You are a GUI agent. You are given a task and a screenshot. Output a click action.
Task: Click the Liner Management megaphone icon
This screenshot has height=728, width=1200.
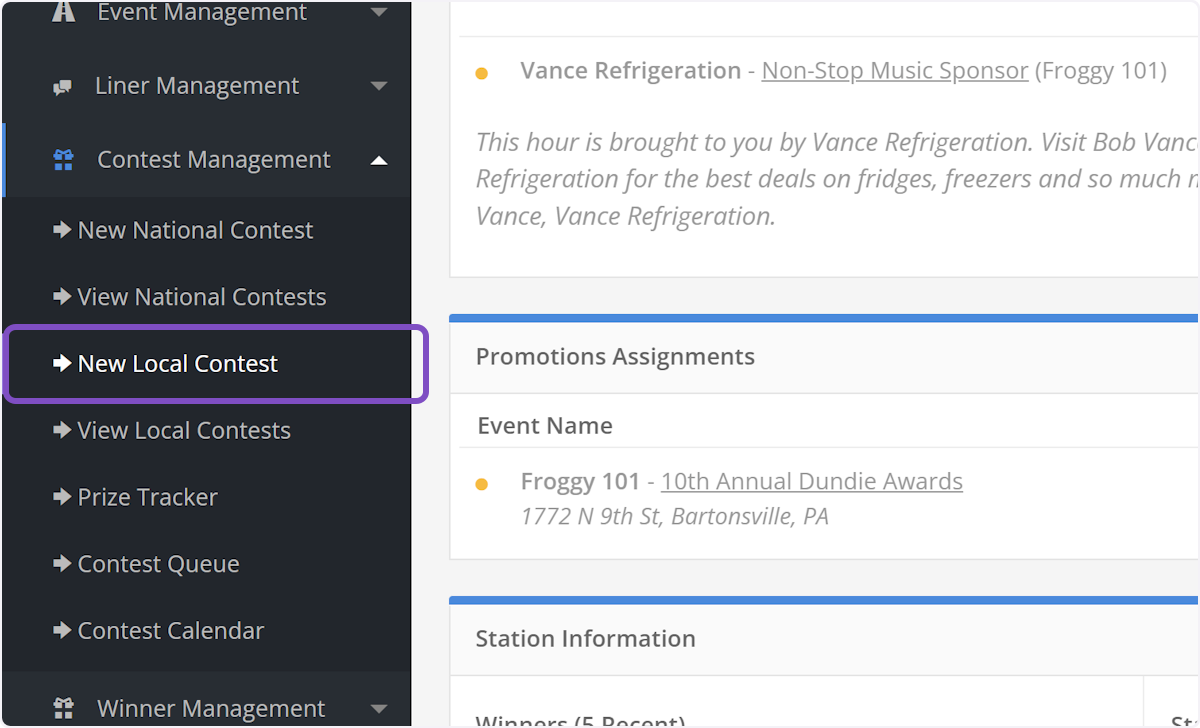click(62, 86)
